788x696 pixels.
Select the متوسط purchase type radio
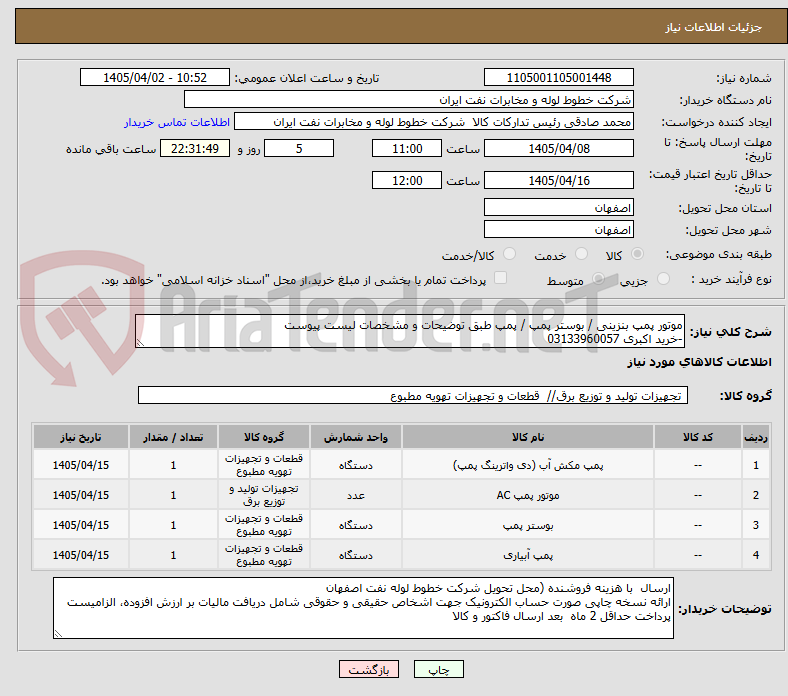pyautogui.click(x=598, y=278)
